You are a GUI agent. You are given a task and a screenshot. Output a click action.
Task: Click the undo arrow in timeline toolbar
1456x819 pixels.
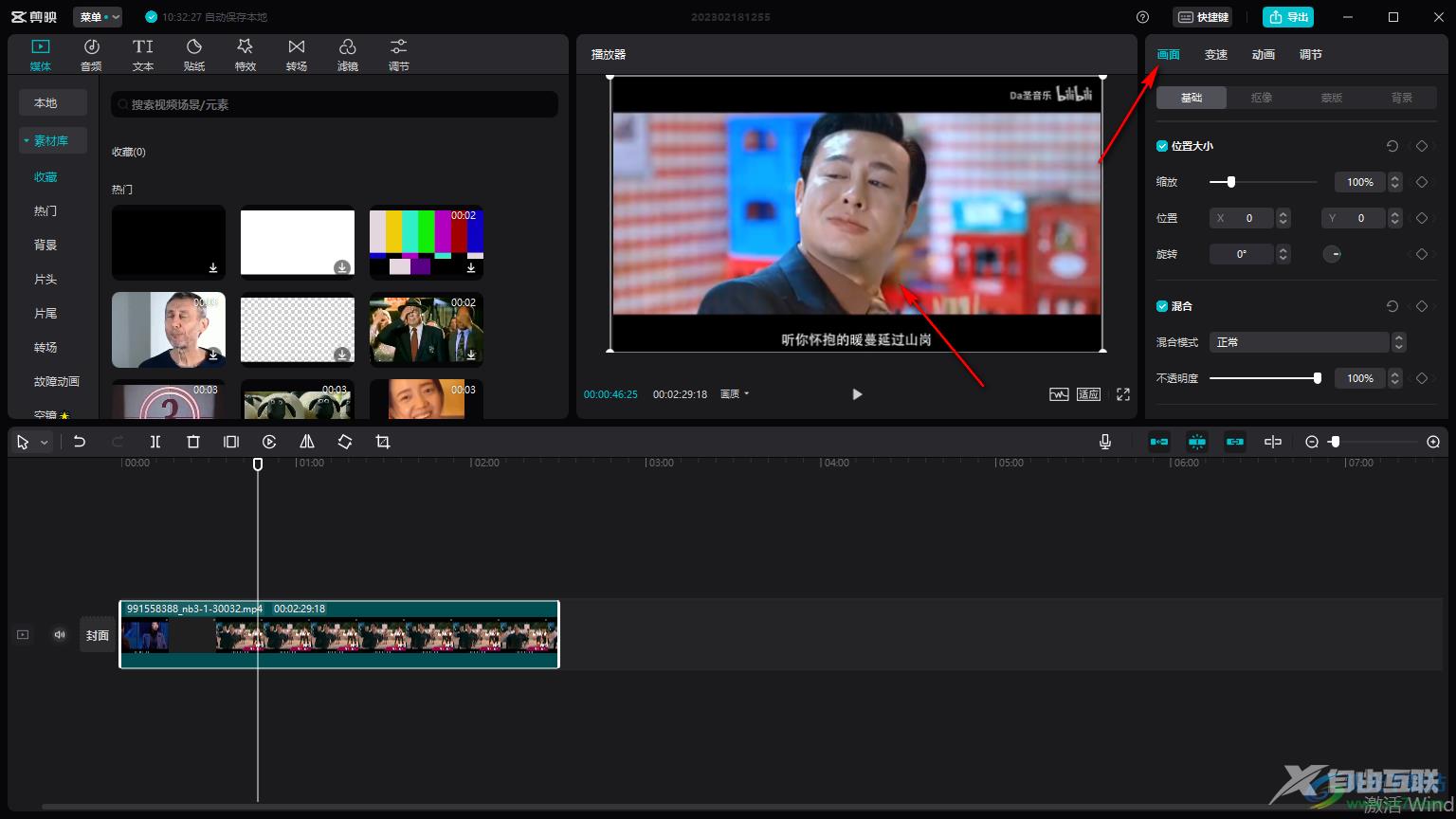point(80,442)
